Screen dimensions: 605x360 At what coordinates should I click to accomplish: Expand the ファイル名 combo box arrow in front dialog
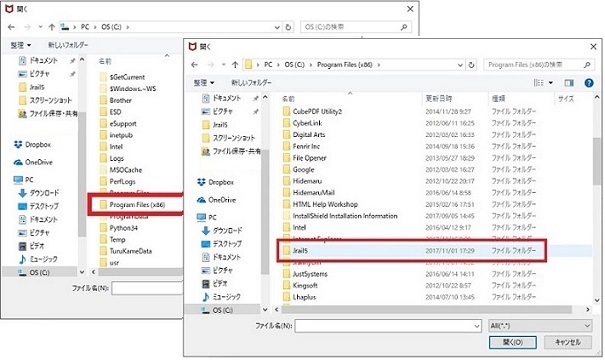click(x=477, y=326)
